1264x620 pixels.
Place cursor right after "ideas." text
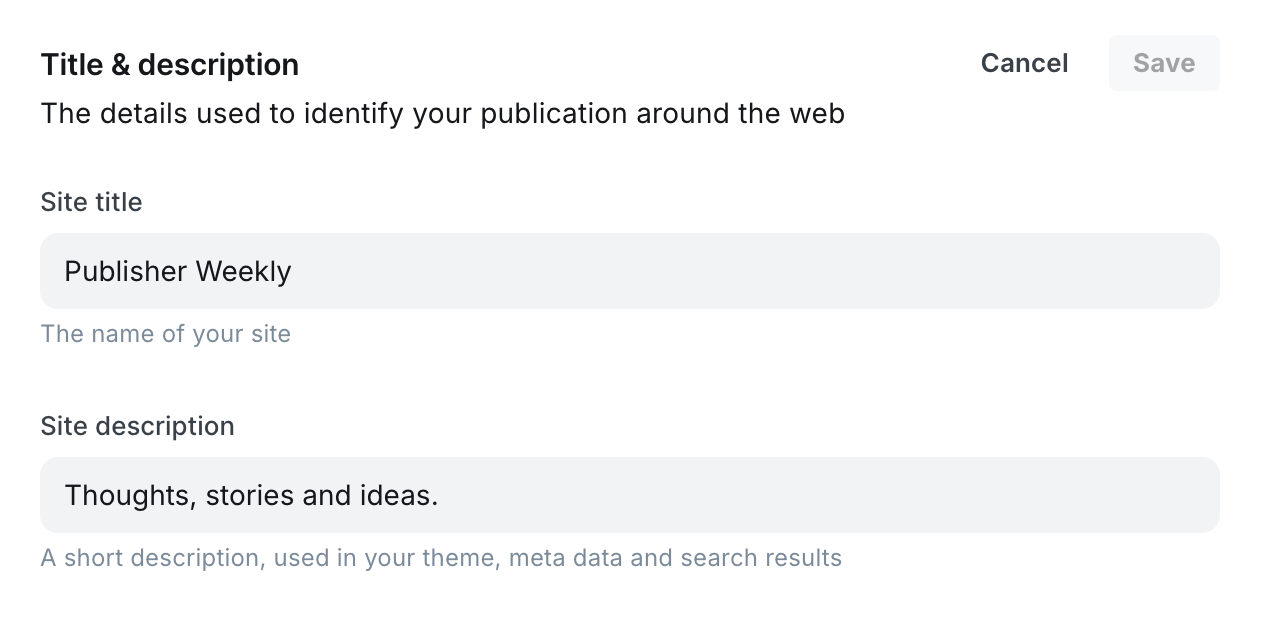click(440, 495)
